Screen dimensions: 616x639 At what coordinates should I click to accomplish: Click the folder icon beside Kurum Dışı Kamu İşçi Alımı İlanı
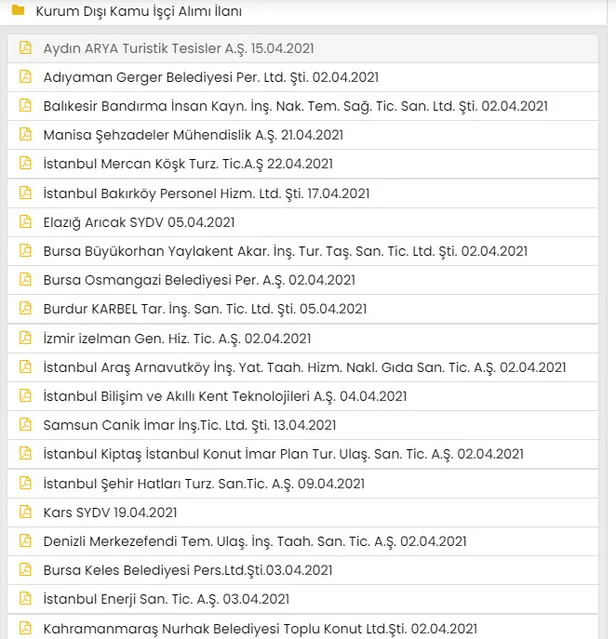(x=18, y=11)
